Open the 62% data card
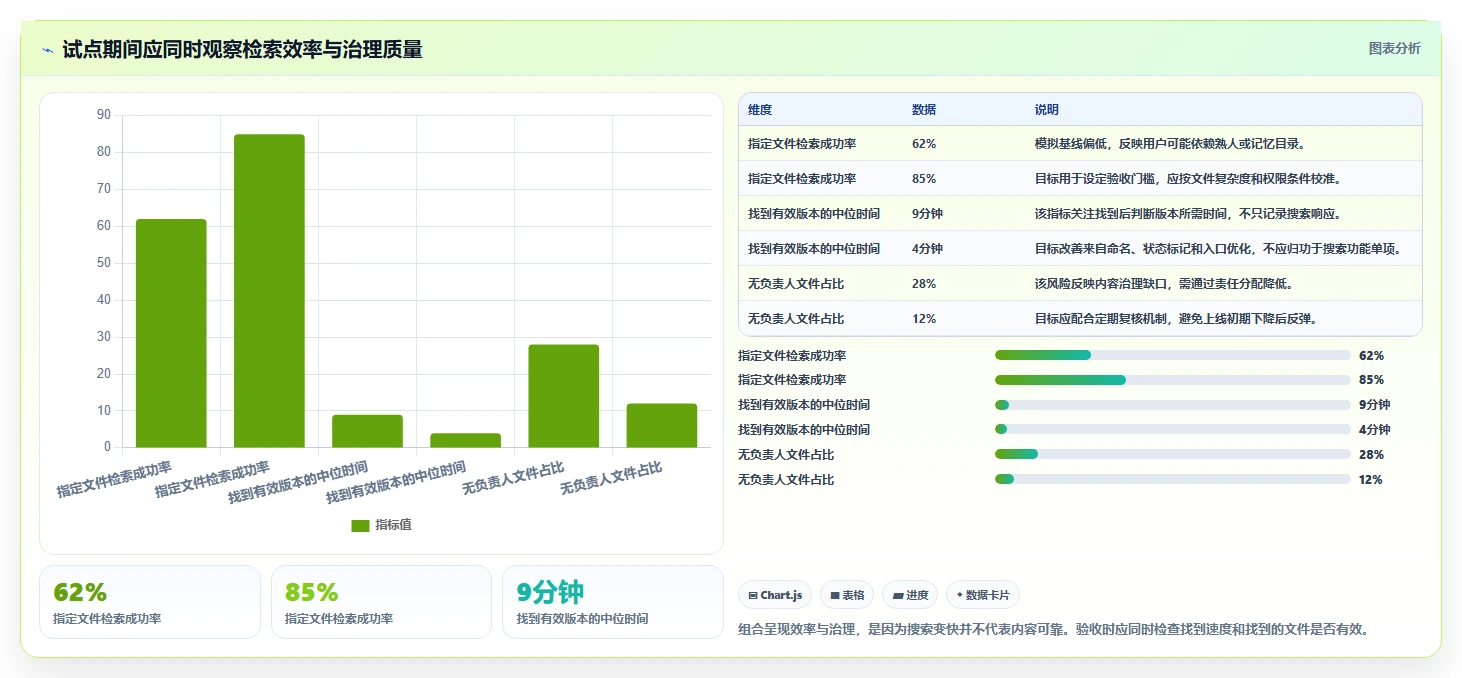The image size is (1462, 678). coord(150,602)
